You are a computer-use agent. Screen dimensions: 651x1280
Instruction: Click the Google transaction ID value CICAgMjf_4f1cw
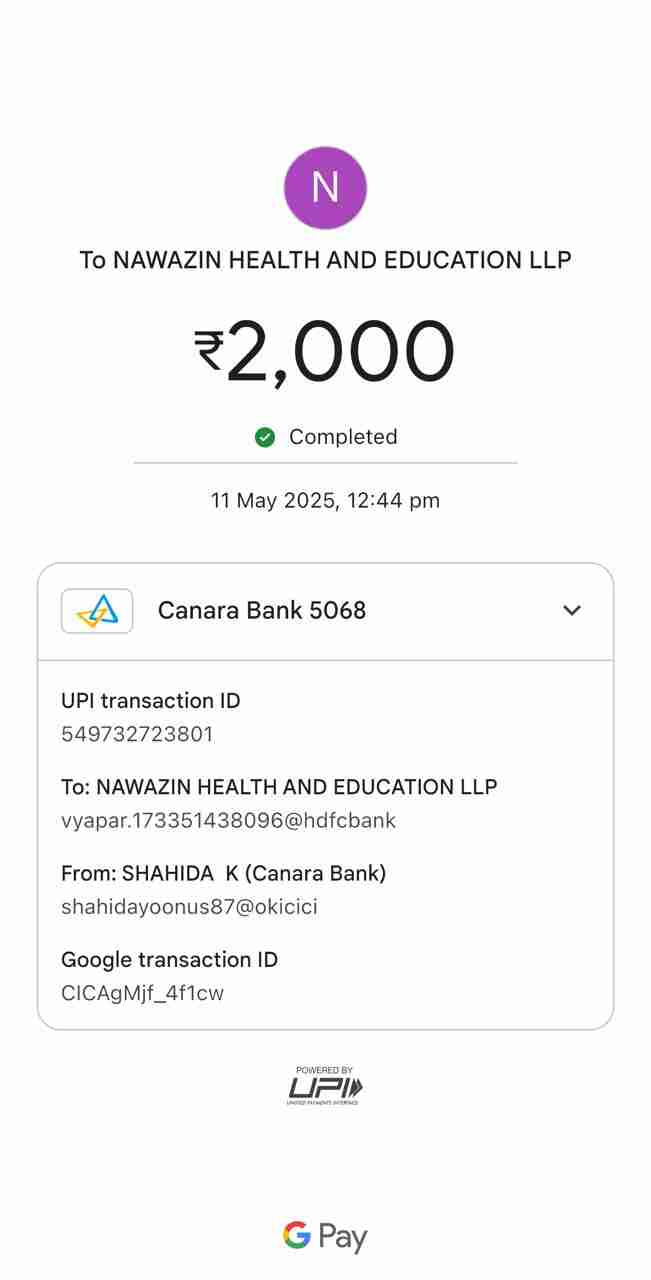coord(142,993)
